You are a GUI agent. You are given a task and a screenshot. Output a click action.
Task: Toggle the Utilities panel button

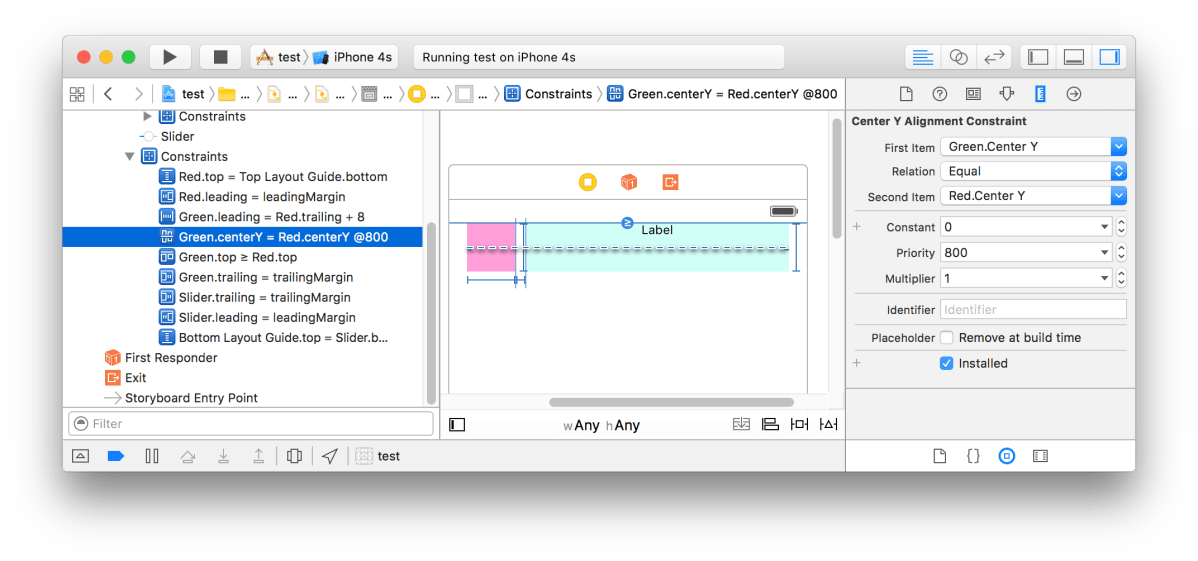click(x=1109, y=57)
